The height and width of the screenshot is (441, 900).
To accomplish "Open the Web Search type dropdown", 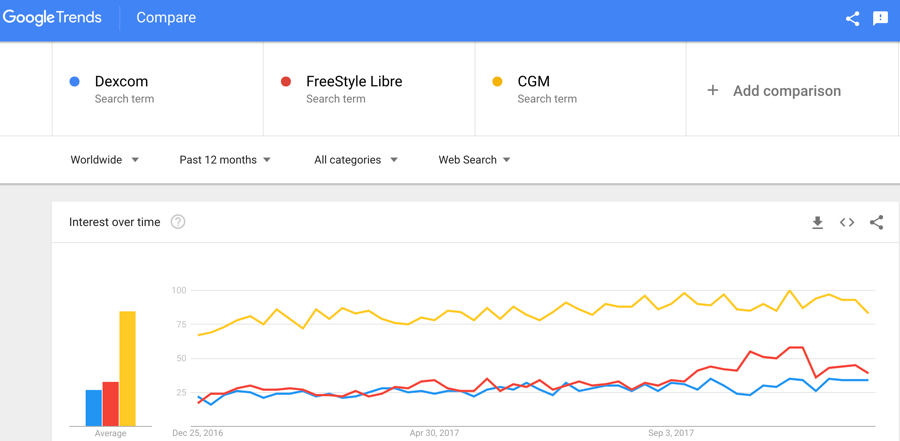I will (474, 160).
